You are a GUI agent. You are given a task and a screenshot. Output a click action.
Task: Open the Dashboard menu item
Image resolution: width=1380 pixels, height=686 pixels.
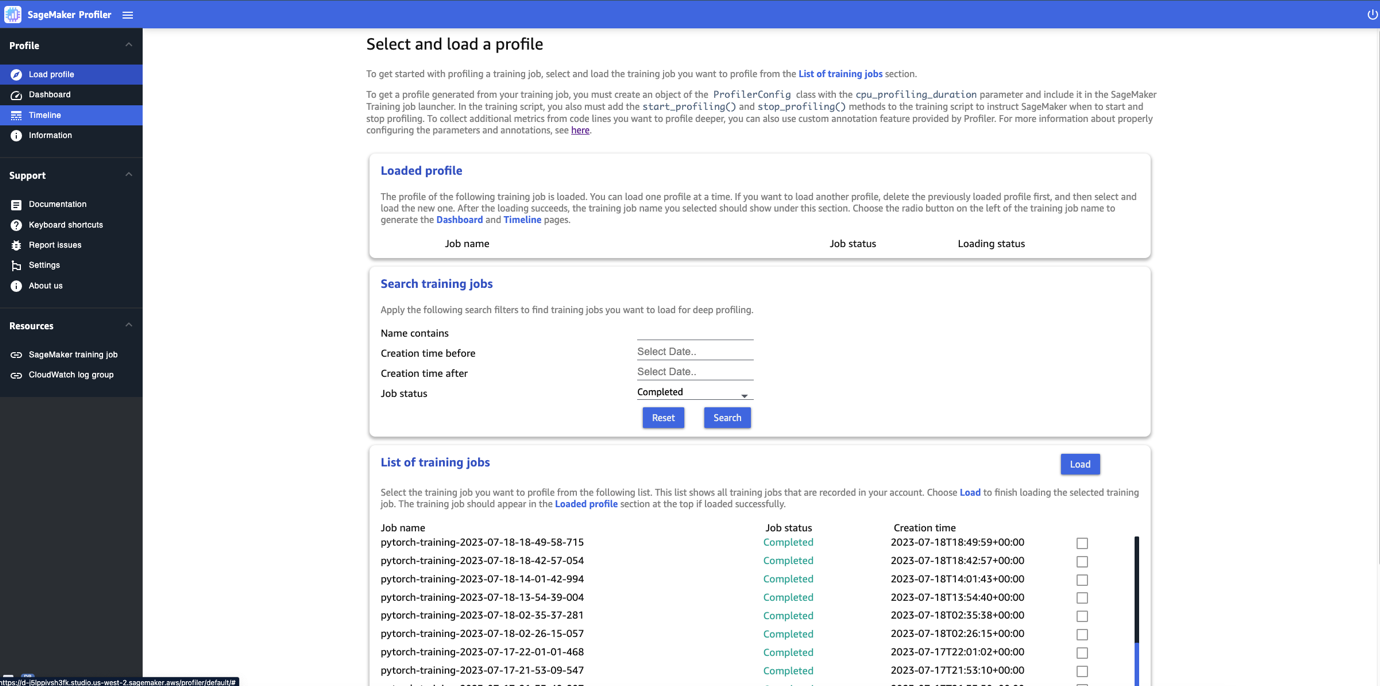click(71, 95)
